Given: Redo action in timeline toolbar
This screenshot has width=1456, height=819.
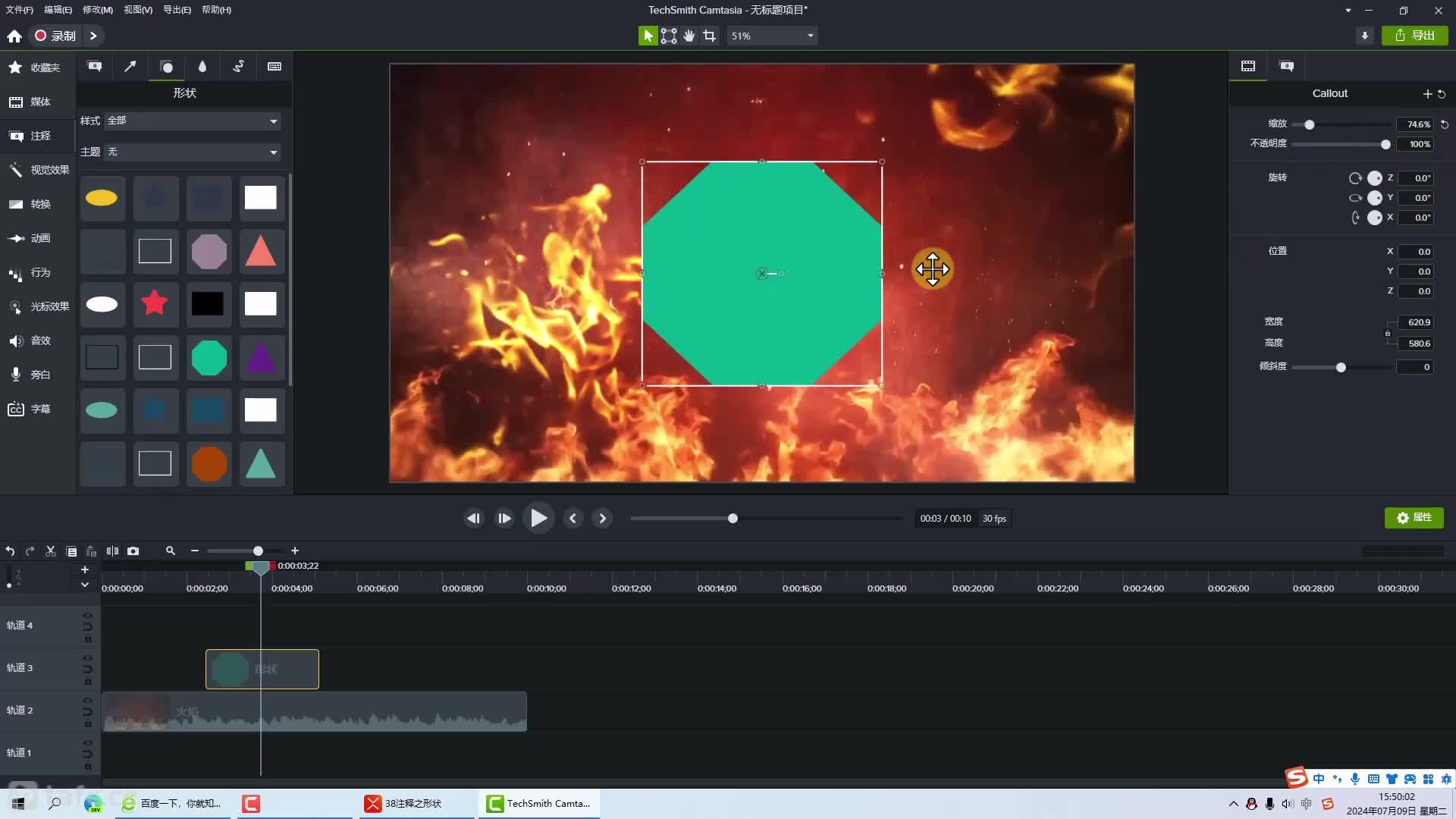Looking at the screenshot, I should (x=30, y=551).
